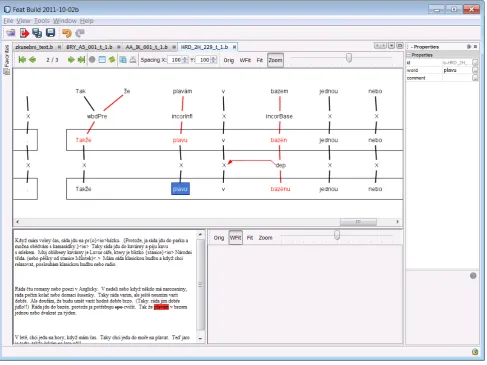Screen dimensions: 487x365
Task: Jump to the last sentence
Action: [x=81, y=60]
